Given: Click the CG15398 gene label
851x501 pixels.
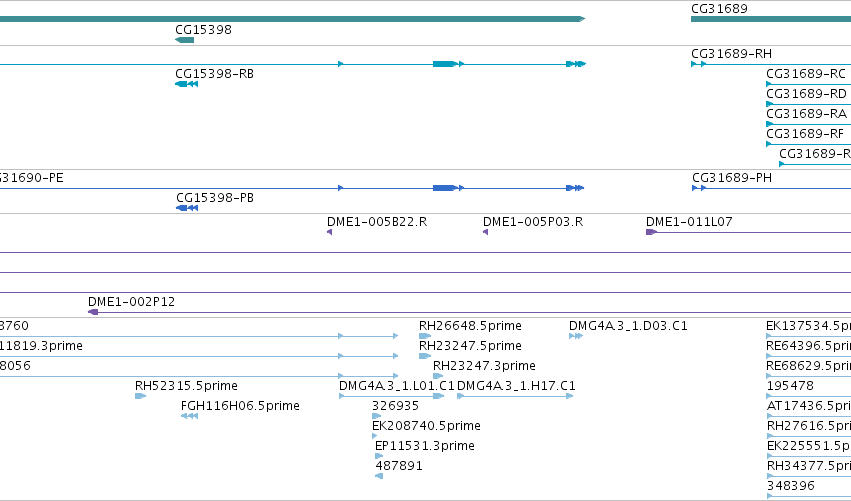Looking at the screenshot, I should [203, 30].
